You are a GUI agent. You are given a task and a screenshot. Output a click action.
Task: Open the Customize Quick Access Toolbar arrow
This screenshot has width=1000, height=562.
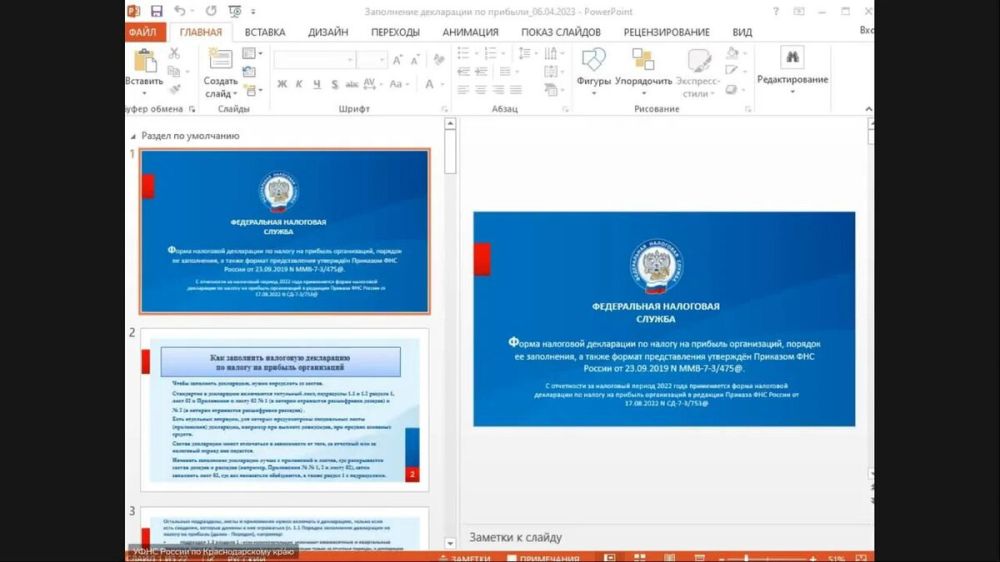click(x=253, y=11)
